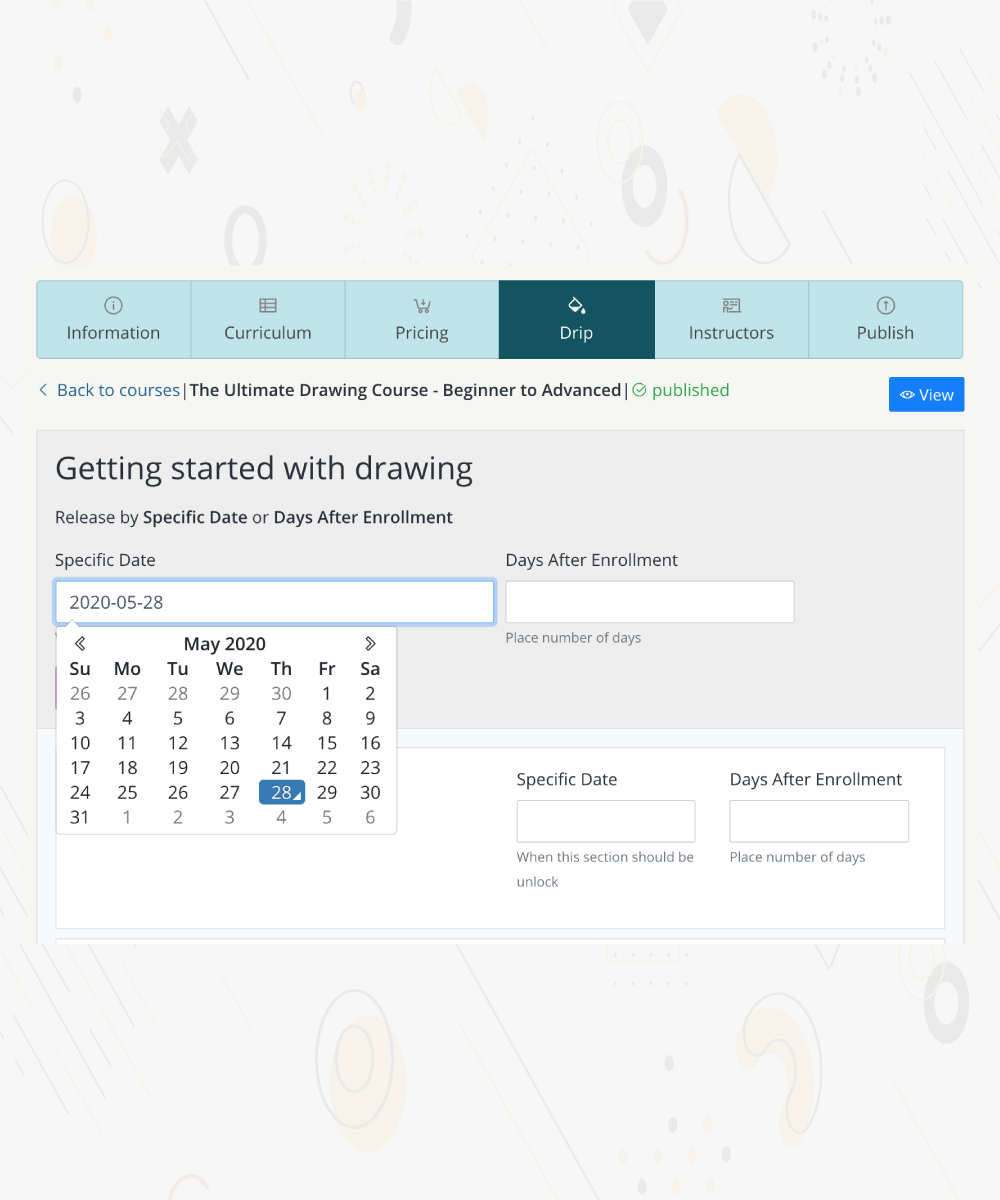
Task: Select May 6 in the calendar
Action: pos(230,718)
